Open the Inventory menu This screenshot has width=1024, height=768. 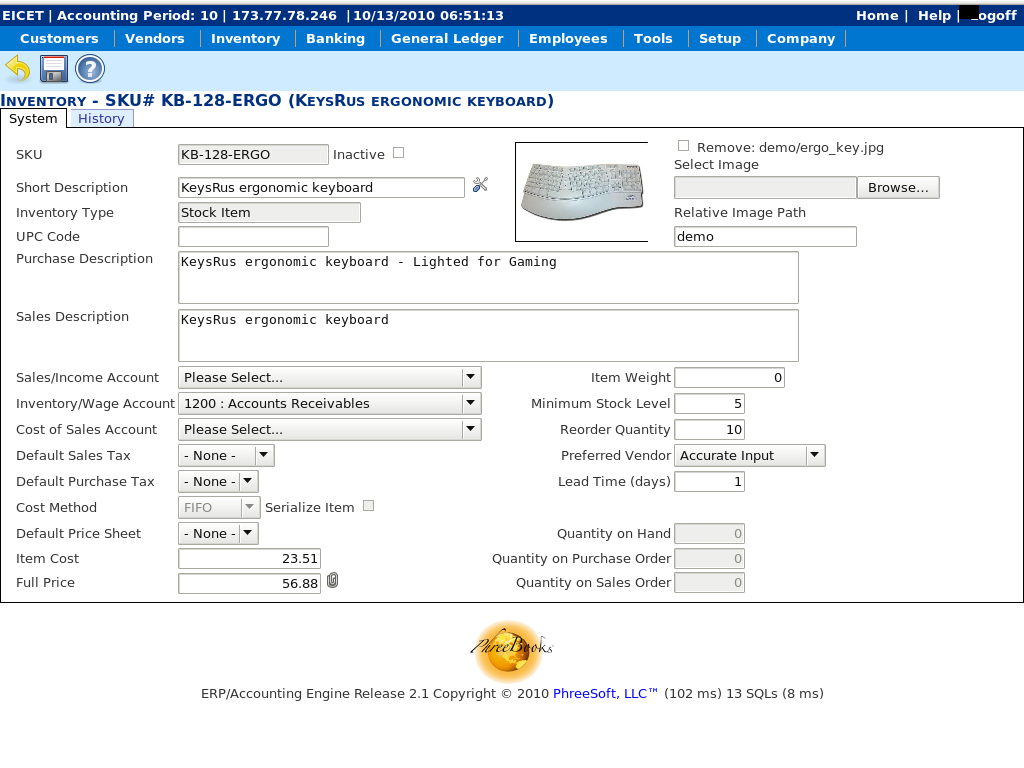[x=246, y=39]
